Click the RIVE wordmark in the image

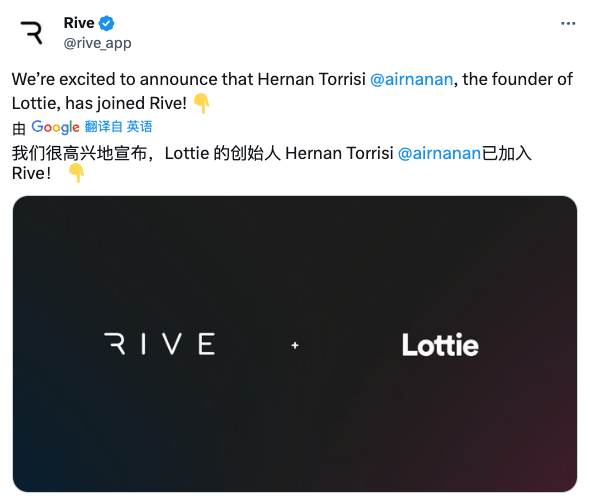coord(160,343)
